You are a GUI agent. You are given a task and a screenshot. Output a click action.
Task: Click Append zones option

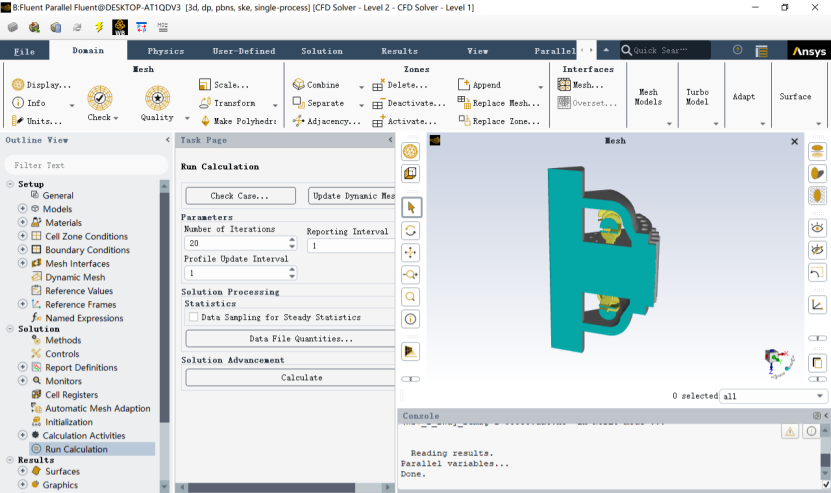[479, 85]
